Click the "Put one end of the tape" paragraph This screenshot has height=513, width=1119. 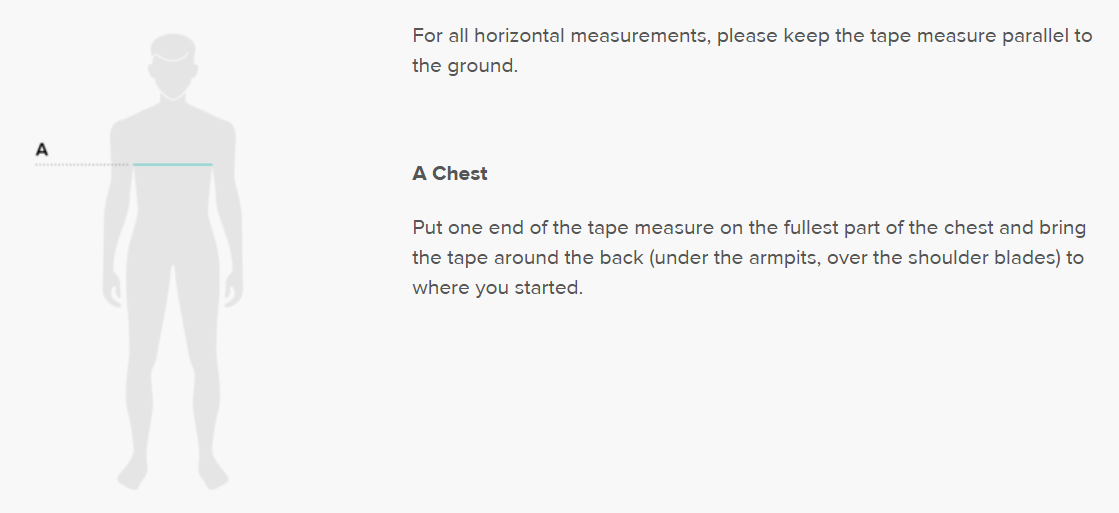click(749, 258)
